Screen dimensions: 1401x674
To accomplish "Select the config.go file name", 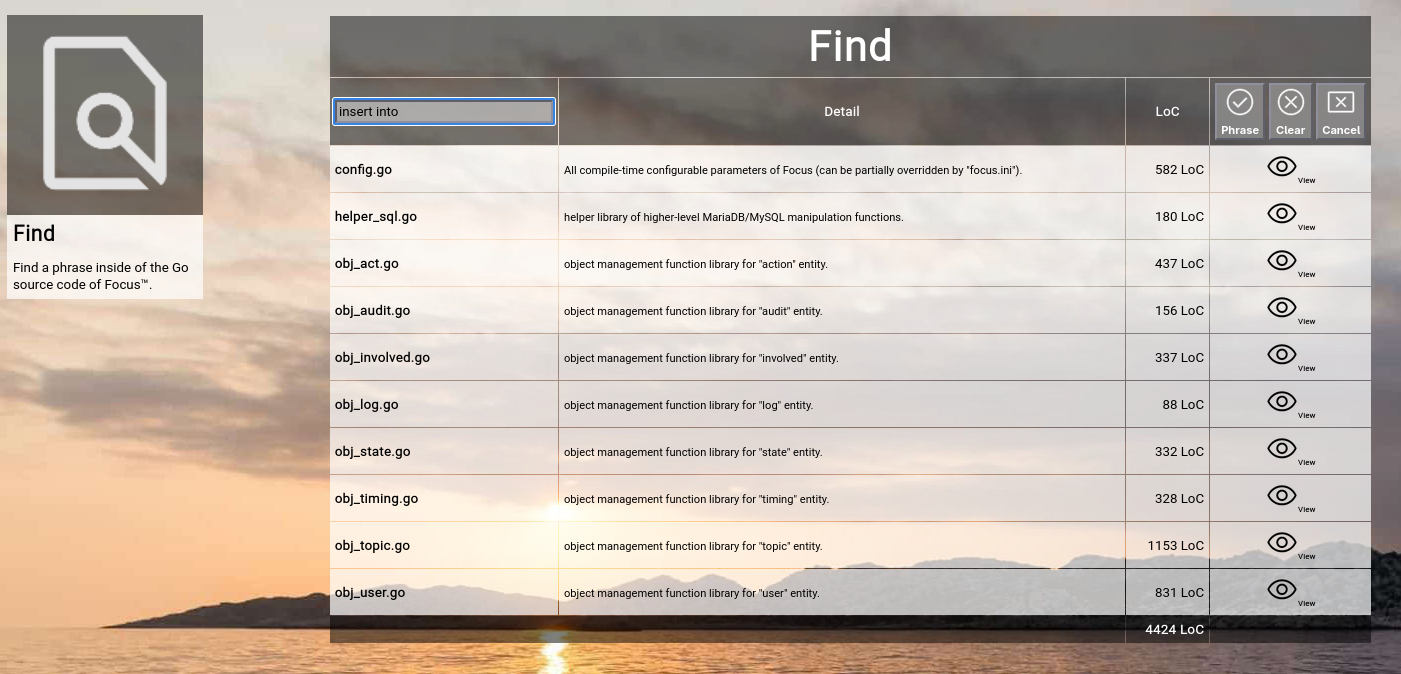I will point(363,170).
